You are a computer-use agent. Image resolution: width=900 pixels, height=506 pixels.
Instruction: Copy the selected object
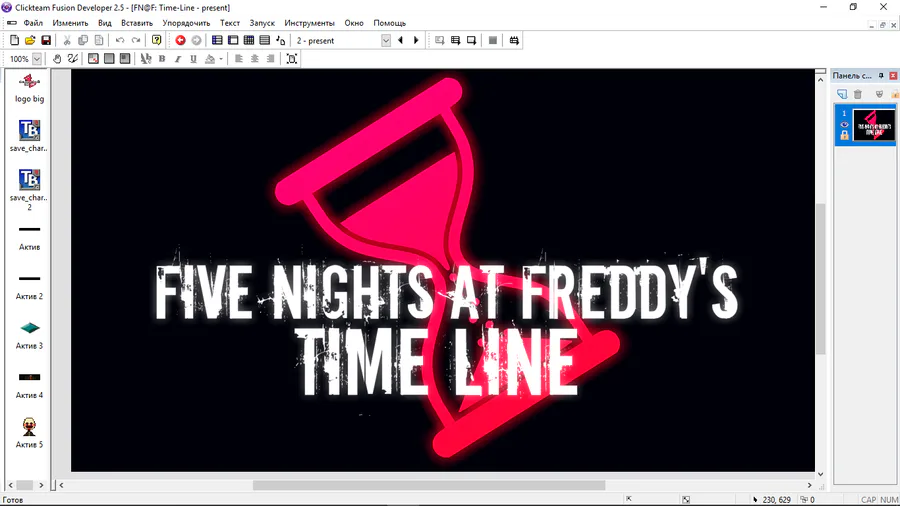coord(83,40)
